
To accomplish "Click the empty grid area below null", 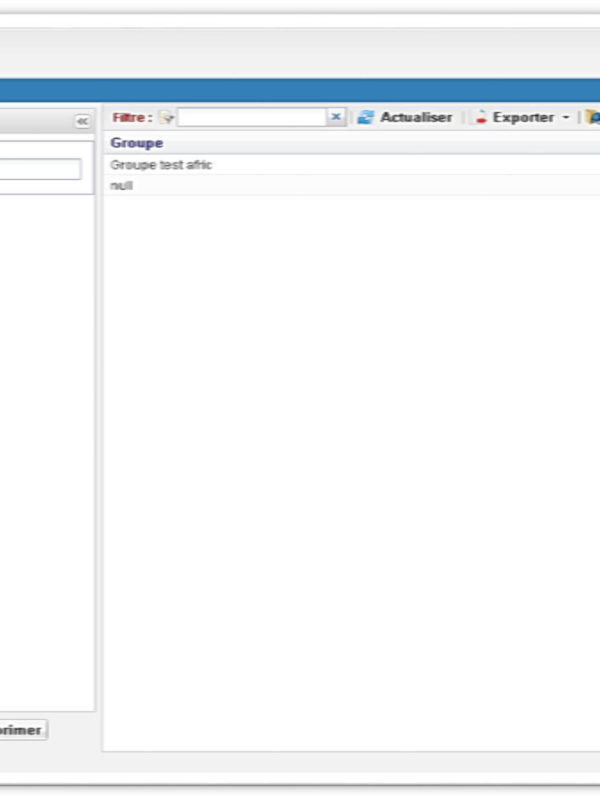I will pos(350,450).
